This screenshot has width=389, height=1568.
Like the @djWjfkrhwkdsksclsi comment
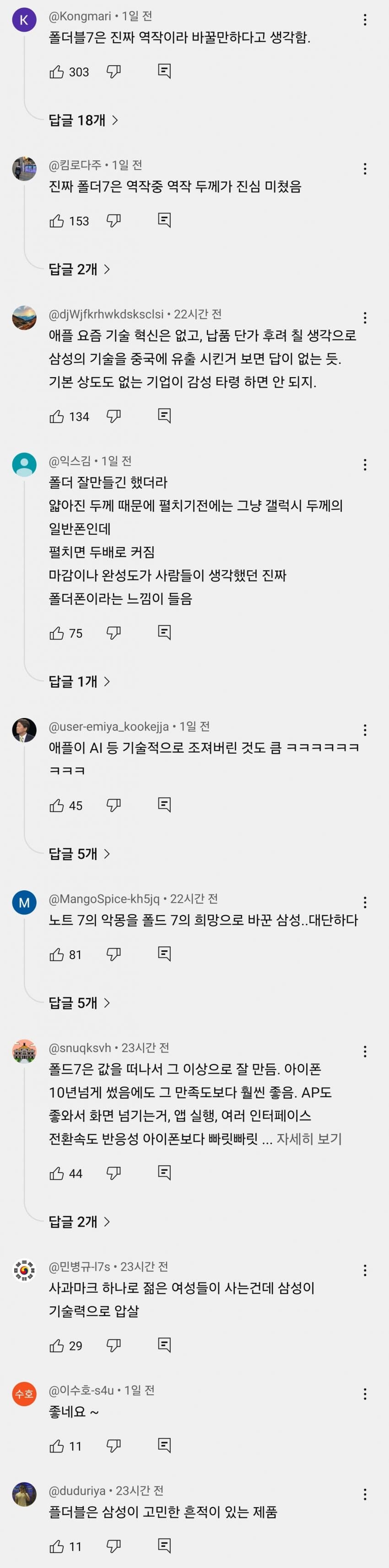(57, 417)
